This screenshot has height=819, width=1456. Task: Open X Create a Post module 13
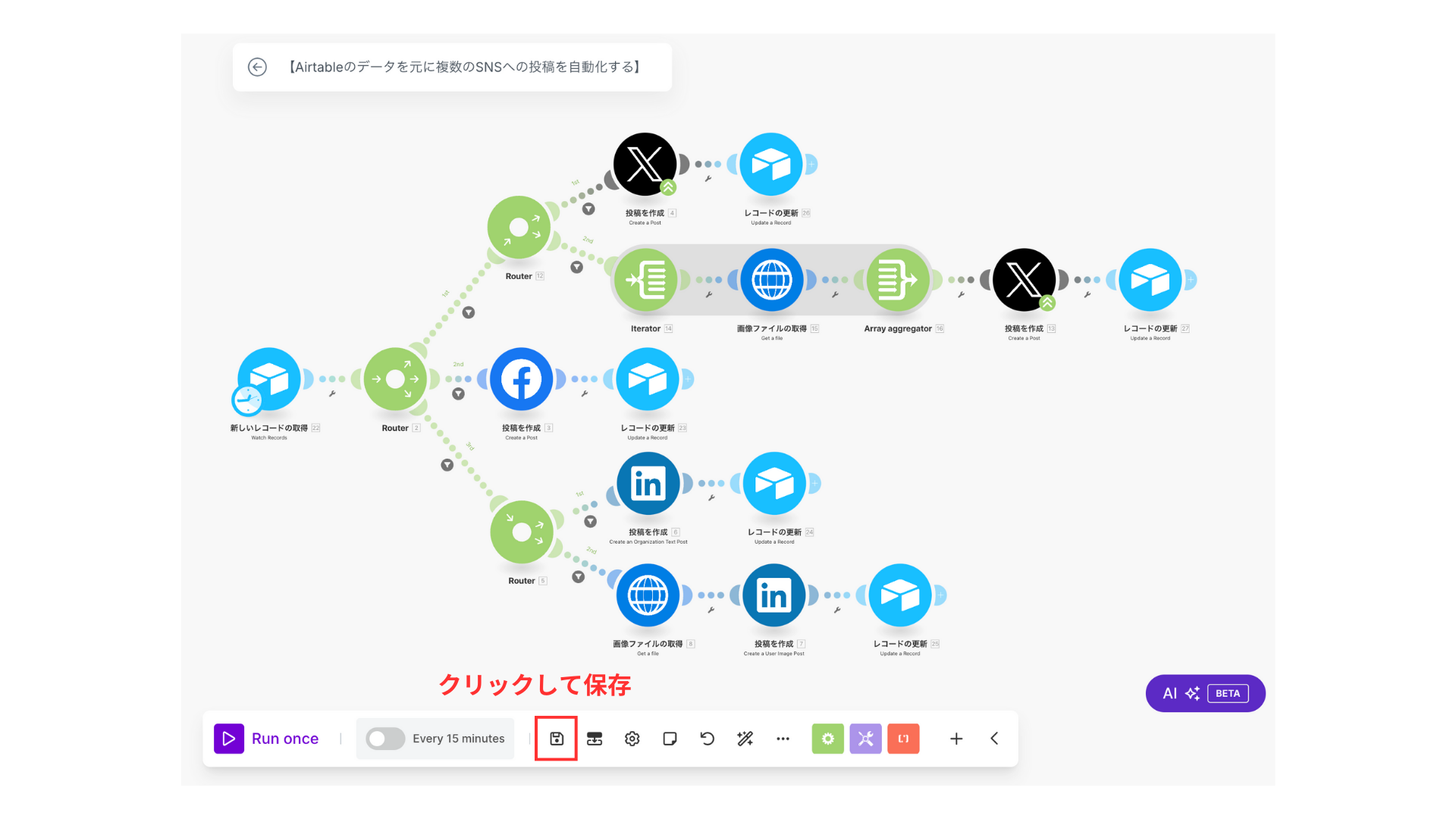point(1025,280)
